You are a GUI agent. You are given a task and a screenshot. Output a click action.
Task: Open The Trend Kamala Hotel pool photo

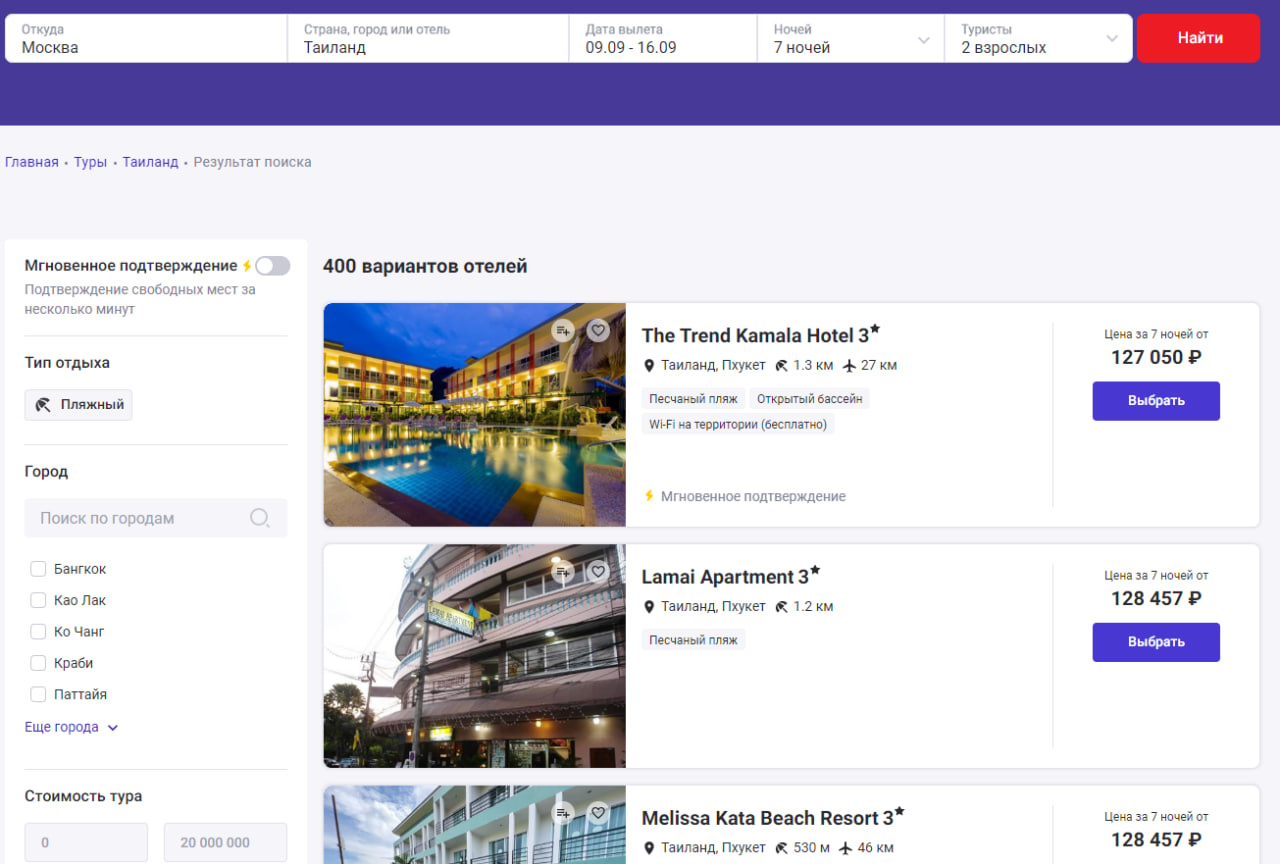tap(475, 415)
